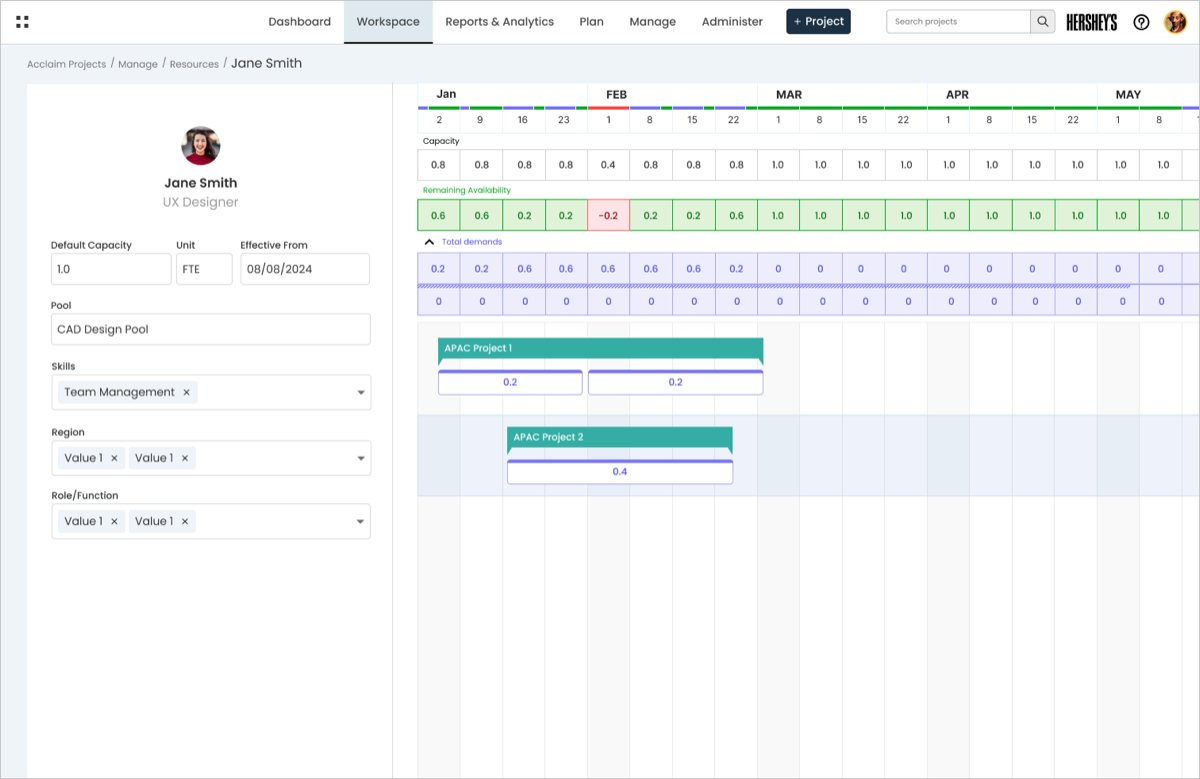Click the UX Designer subtitle
Screen dimensions: 1200x779
coord(201,202)
